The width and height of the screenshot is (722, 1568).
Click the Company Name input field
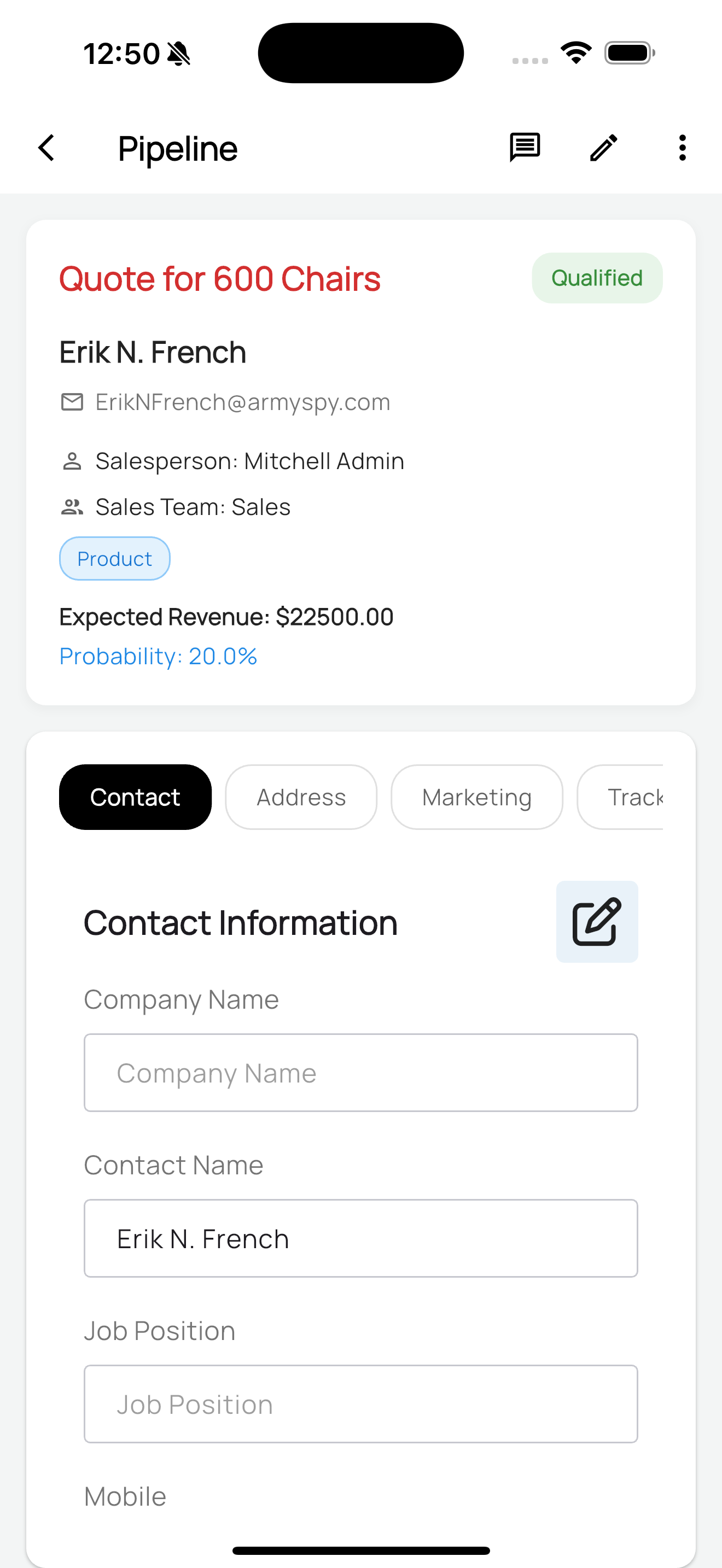(360, 1073)
